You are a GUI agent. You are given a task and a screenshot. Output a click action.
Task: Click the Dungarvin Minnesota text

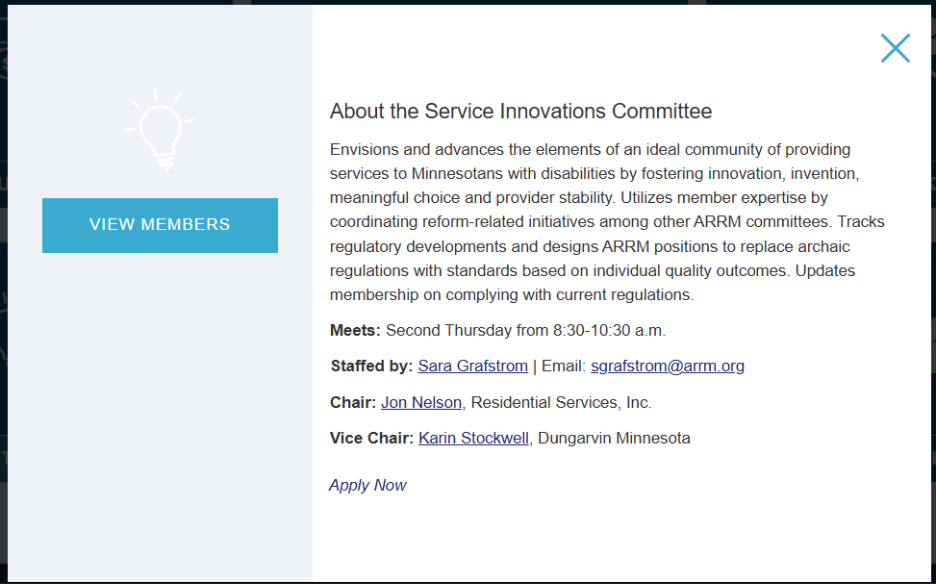[x=614, y=438]
